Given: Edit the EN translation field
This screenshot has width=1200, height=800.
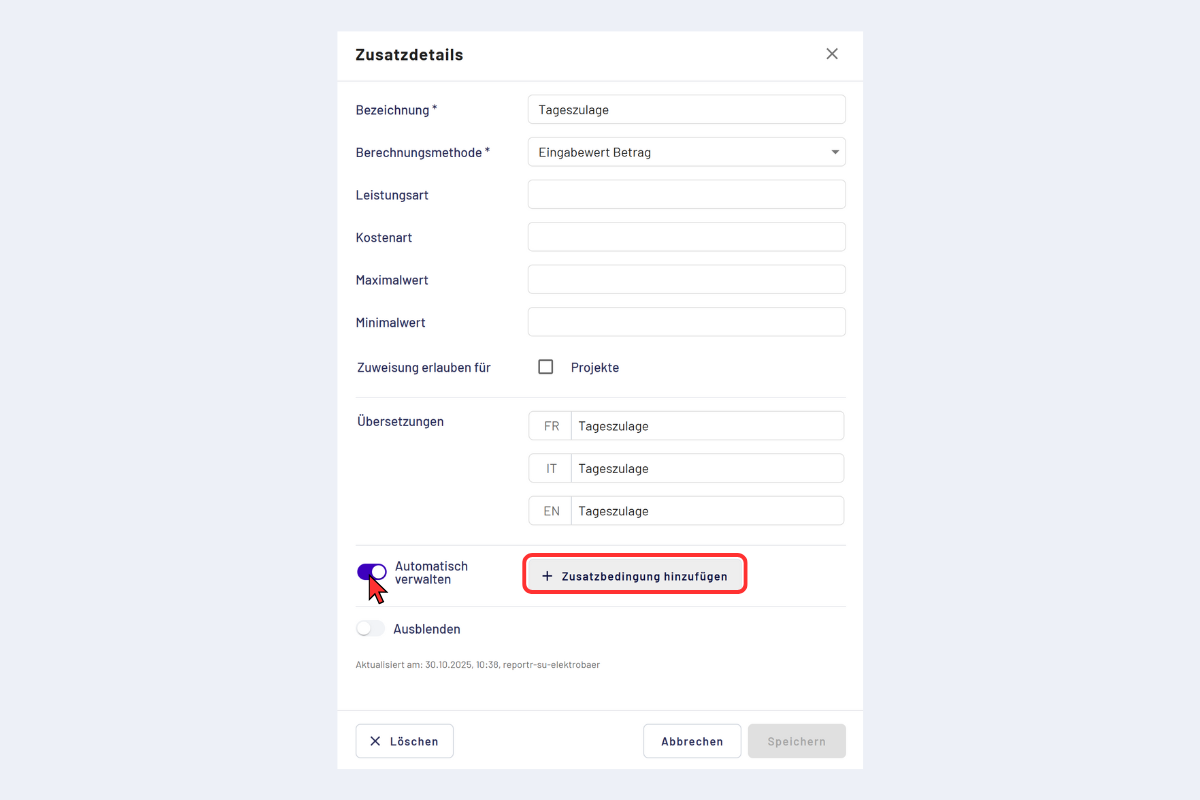Looking at the screenshot, I should [706, 511].
